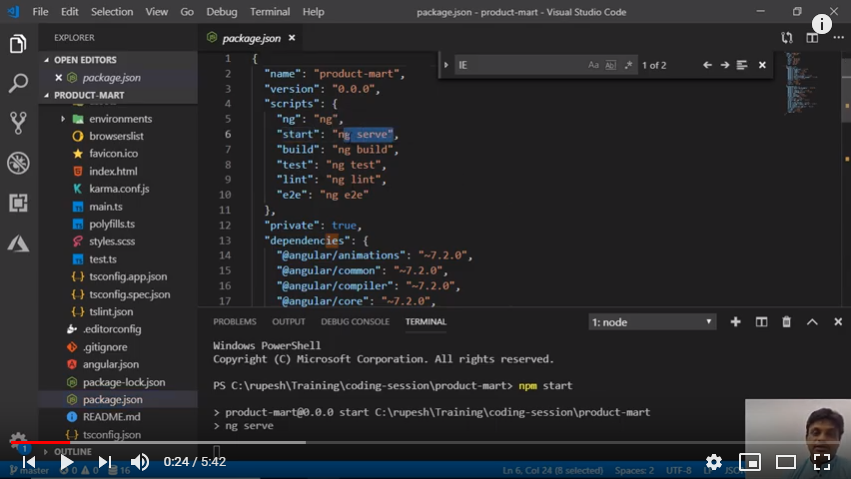Collapse the OPEN EDITORS section
851x479 pixels.
(x=47, y=60)
